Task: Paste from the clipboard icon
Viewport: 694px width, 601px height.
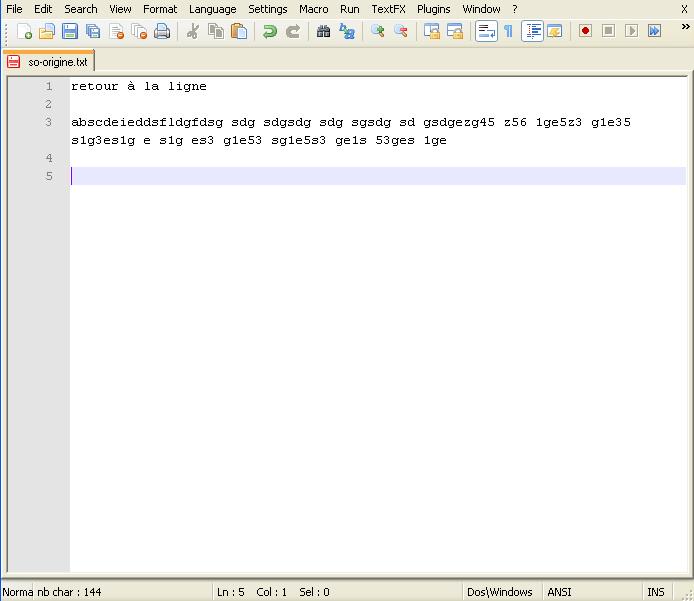Action: tap(239, 31)
